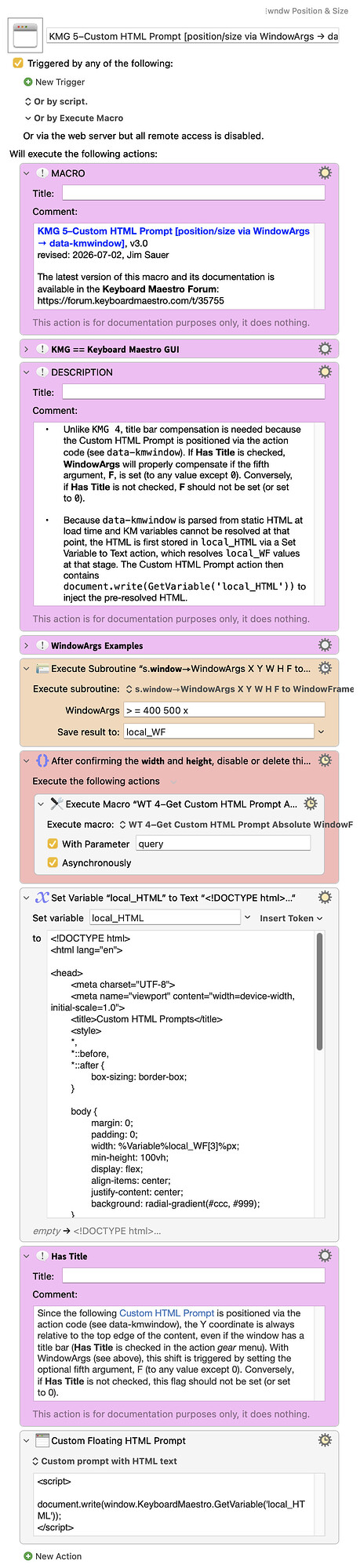
Task: Open gear menu for KMG == Keyboard Maestro GUI action
Action: [x=325, y=348]
